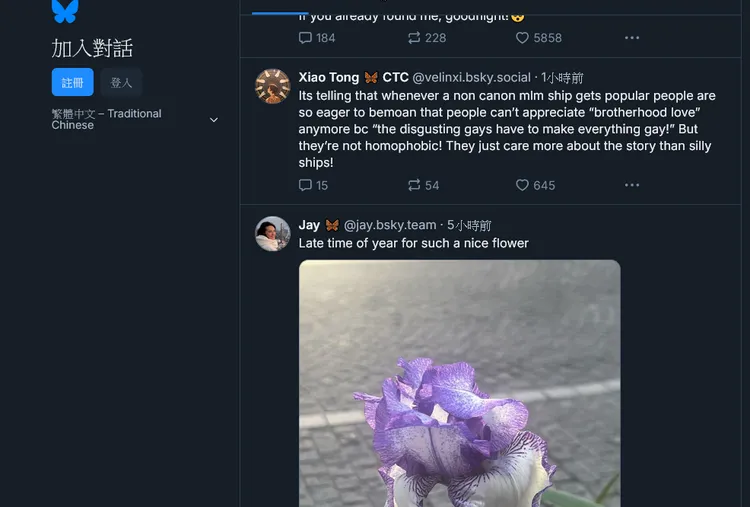Open Xiao Tong's profile avatar

pos(273,87)
